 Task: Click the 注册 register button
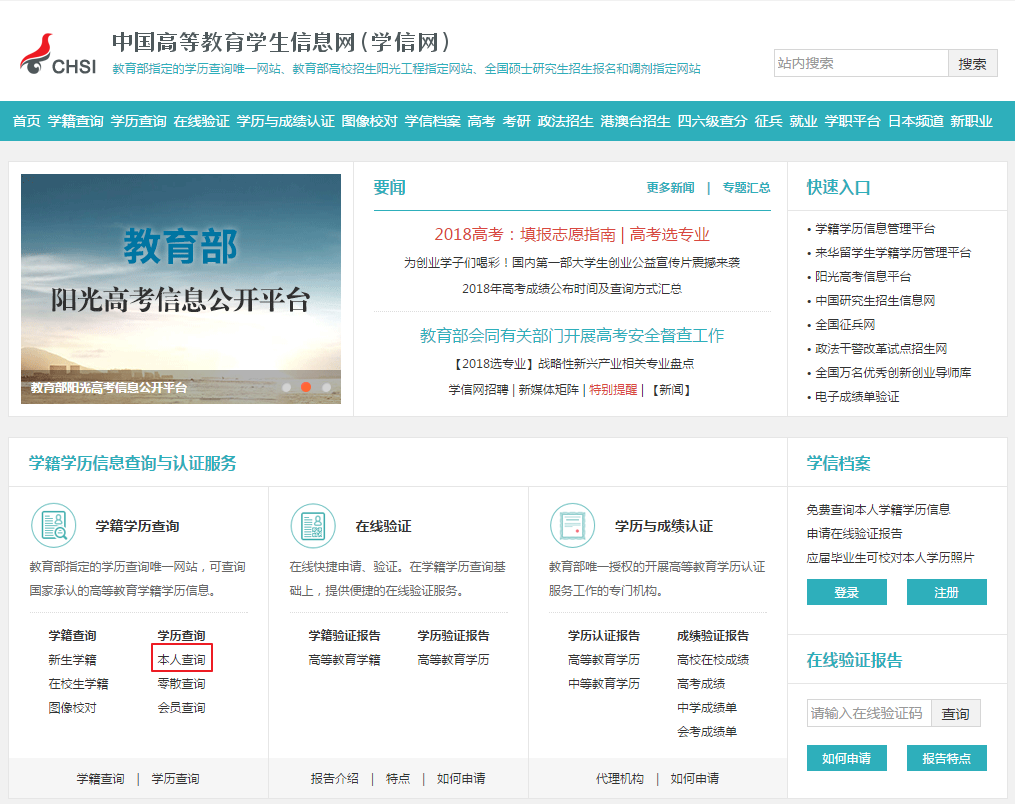[x=946, y=592]
